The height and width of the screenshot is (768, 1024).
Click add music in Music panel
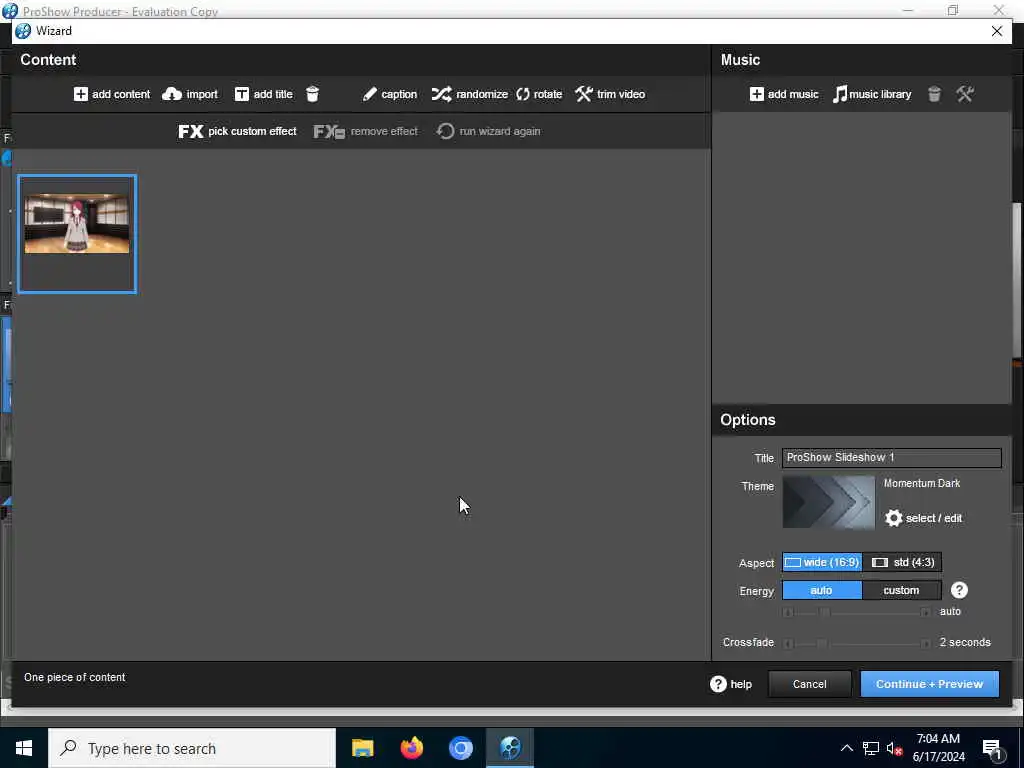pos(784,94)
